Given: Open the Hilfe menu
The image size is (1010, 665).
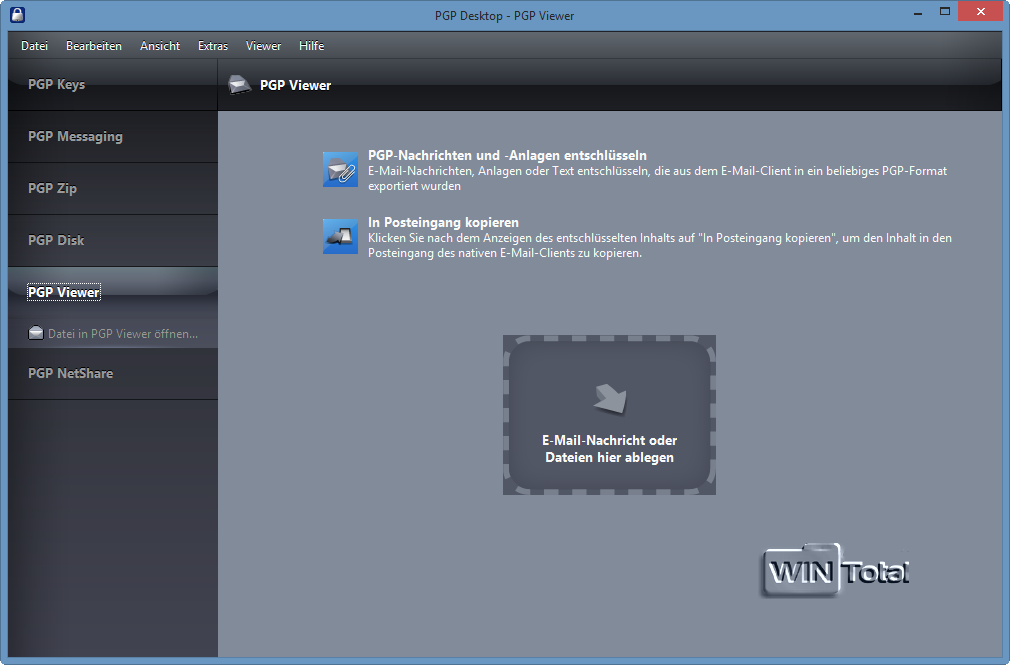Looking at the screenshot, I should pos(311,46).
